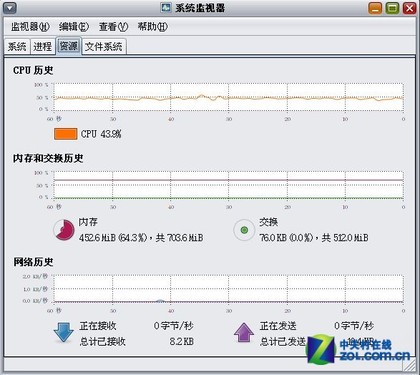
Task: Click the system monitor title bar icon
Action: (166, 8)
